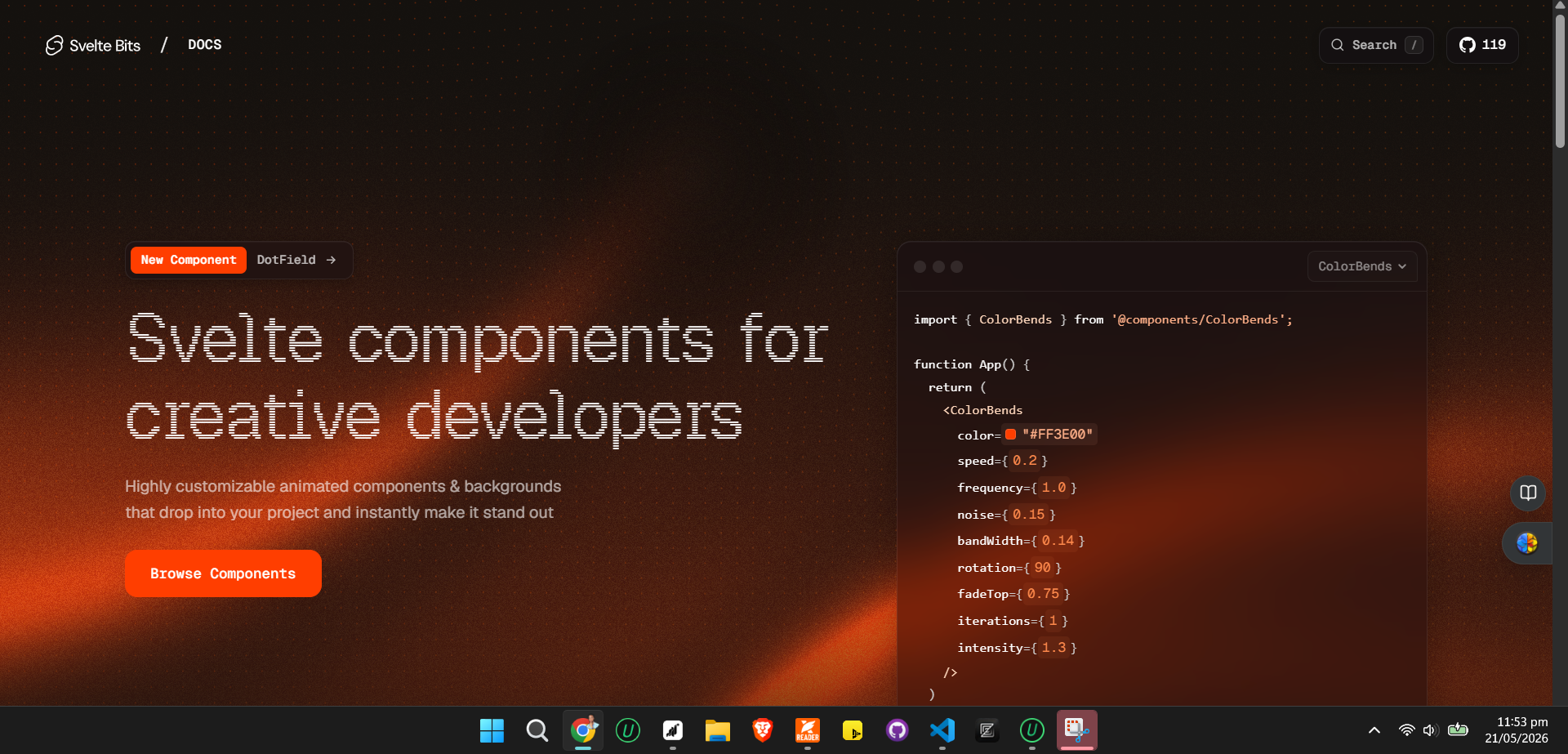The width and height of the screenshot is (1568, 754).
Task: Open the Windows Start menu
Action: (x=492, y=730)
